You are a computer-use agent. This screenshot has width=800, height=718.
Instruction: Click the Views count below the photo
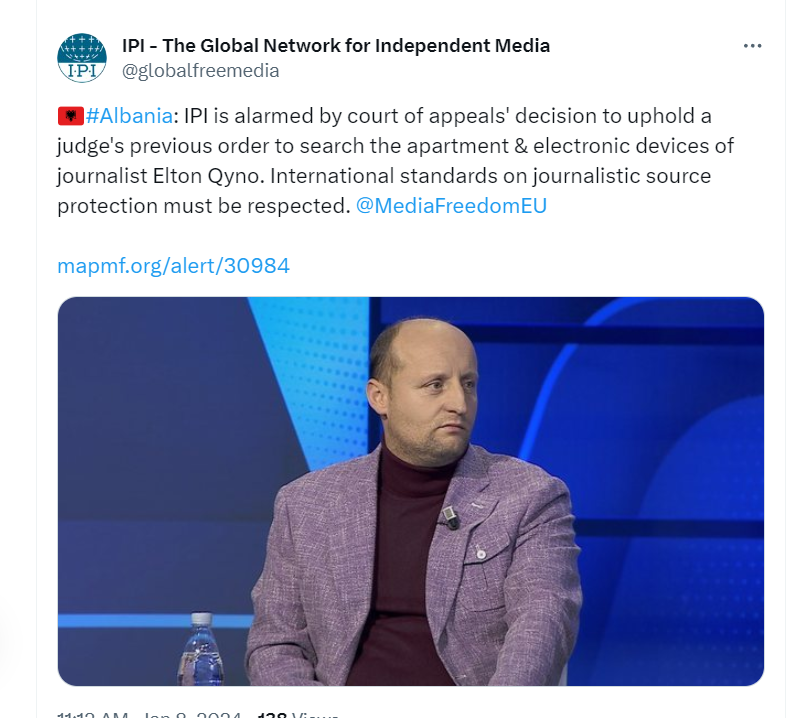(x=300, y=714)
